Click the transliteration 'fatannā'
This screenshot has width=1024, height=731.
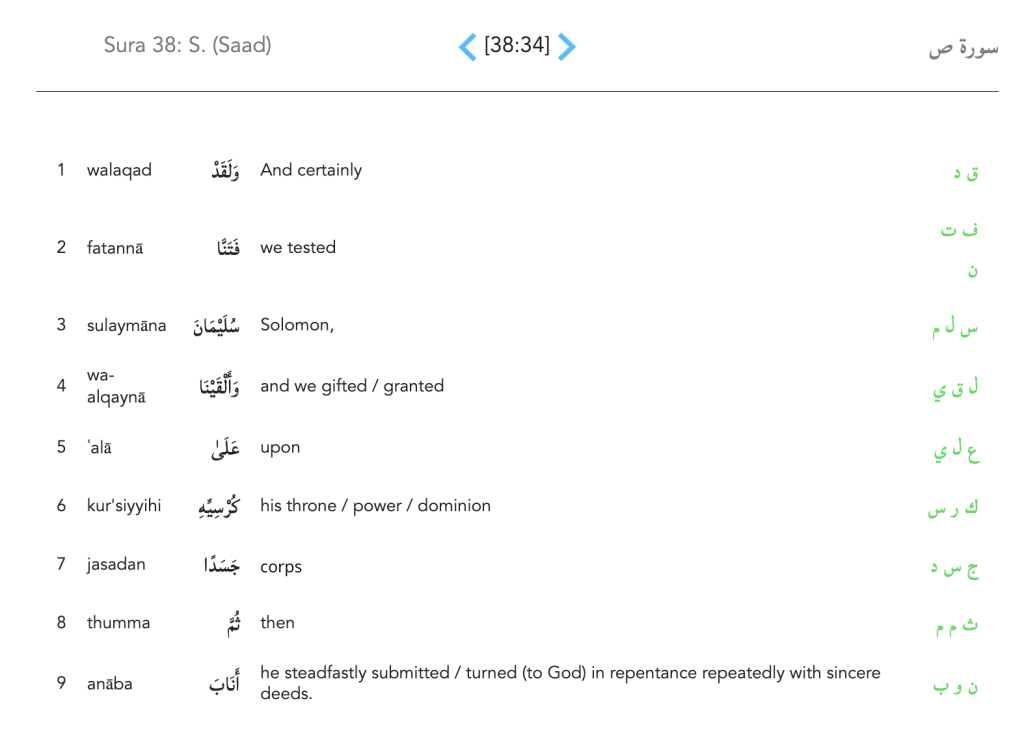pyautogui.click(x=115, y=247)
